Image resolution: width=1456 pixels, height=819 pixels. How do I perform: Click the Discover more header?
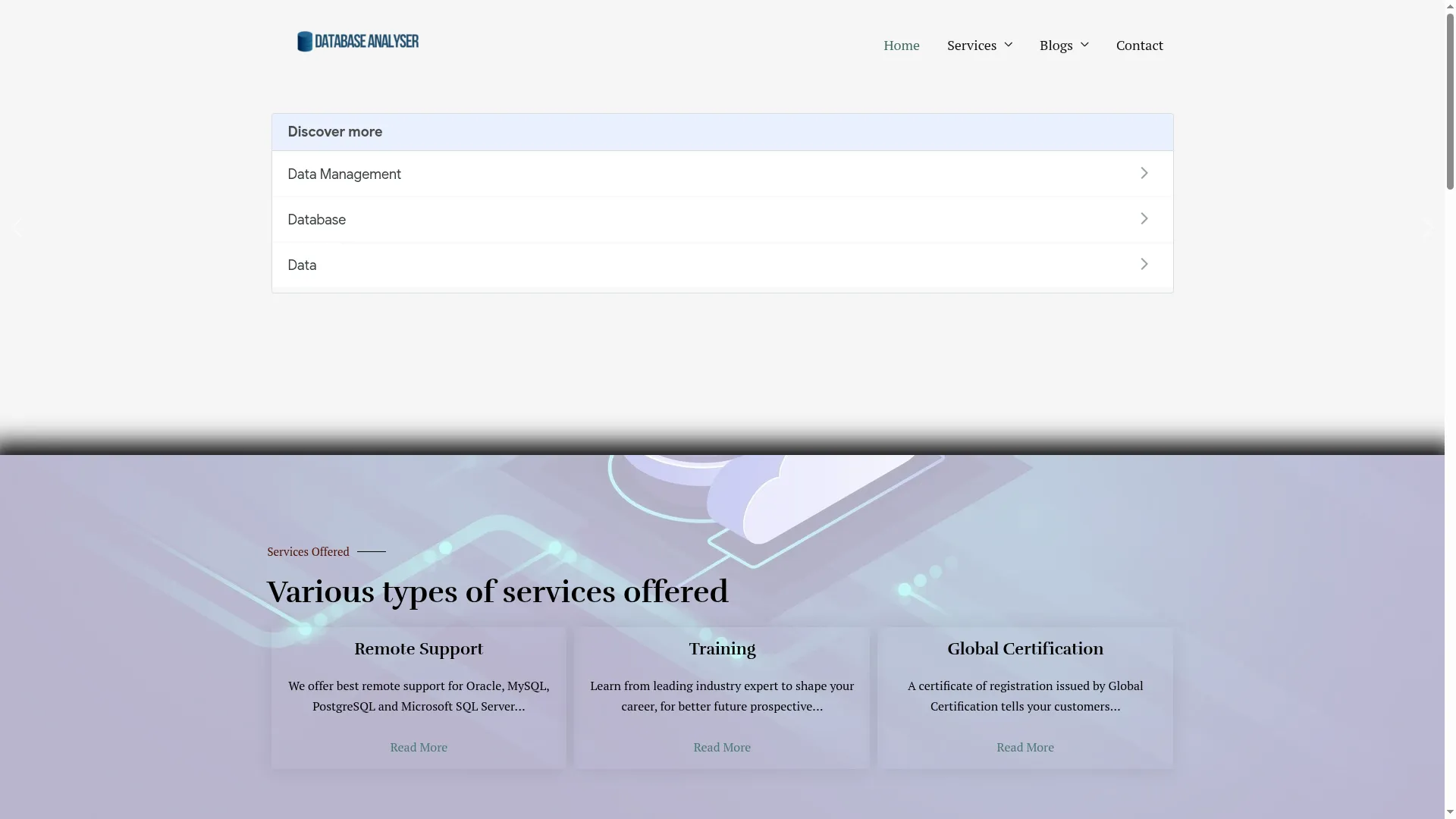722,132
